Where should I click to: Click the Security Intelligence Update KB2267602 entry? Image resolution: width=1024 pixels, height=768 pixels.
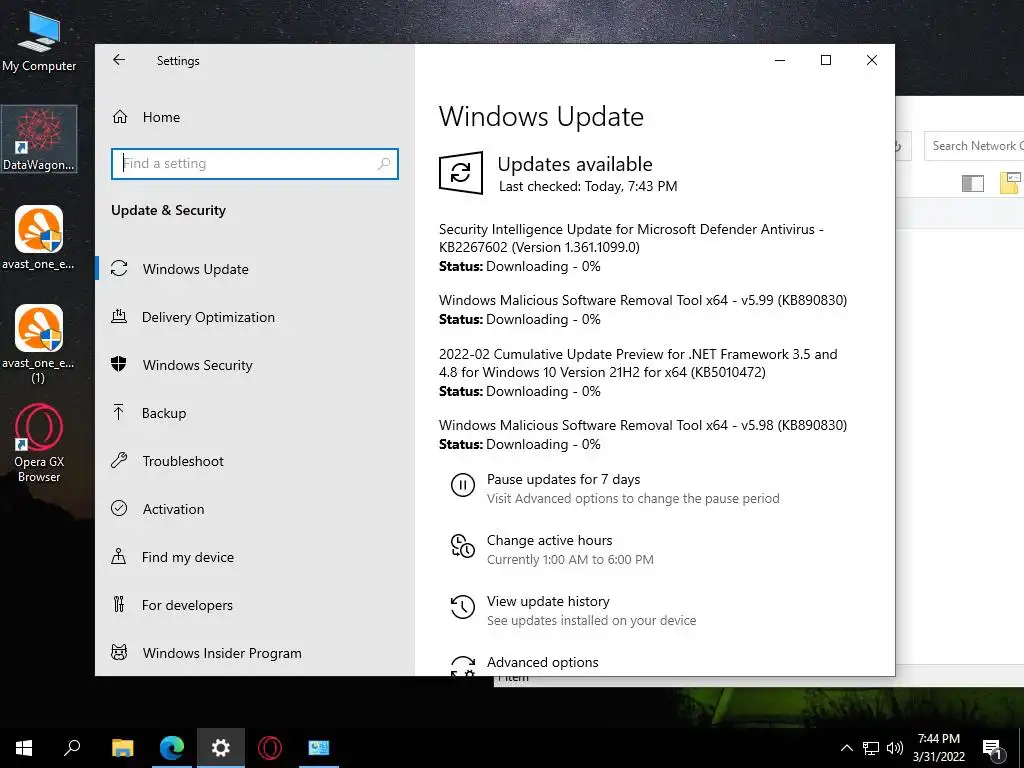631,248
